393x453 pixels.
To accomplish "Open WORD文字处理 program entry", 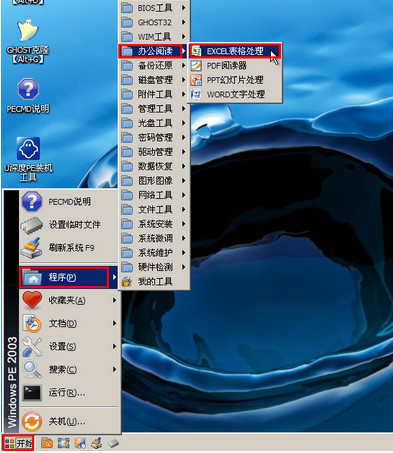I will (235, 94).
